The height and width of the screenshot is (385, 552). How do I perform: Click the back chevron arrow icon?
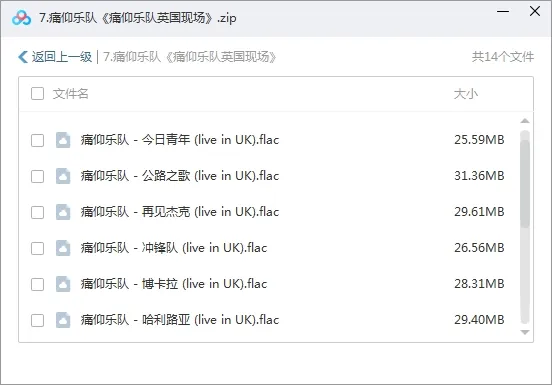click(x=23, y=57)
